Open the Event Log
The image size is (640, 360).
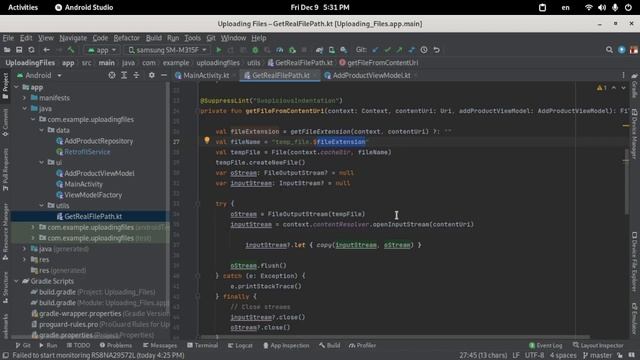coord(545,345)
